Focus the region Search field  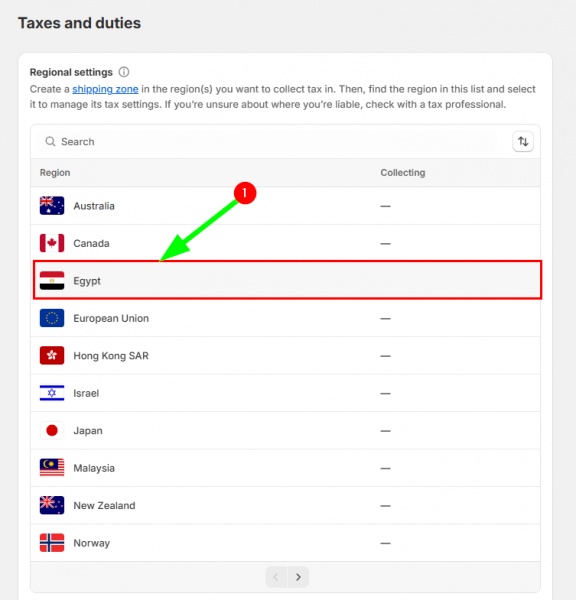point(268,142)
